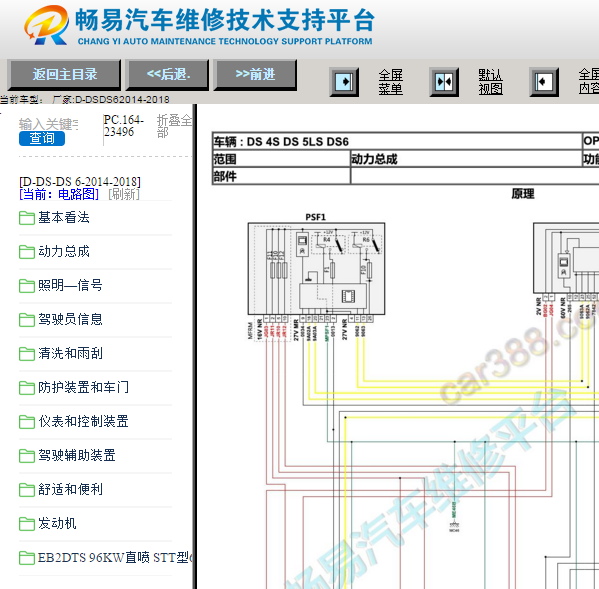Viewport: 599px width, 589px height.
Task: Expand the 照明—信号 tree item
Action: click(x=70, y=286)
